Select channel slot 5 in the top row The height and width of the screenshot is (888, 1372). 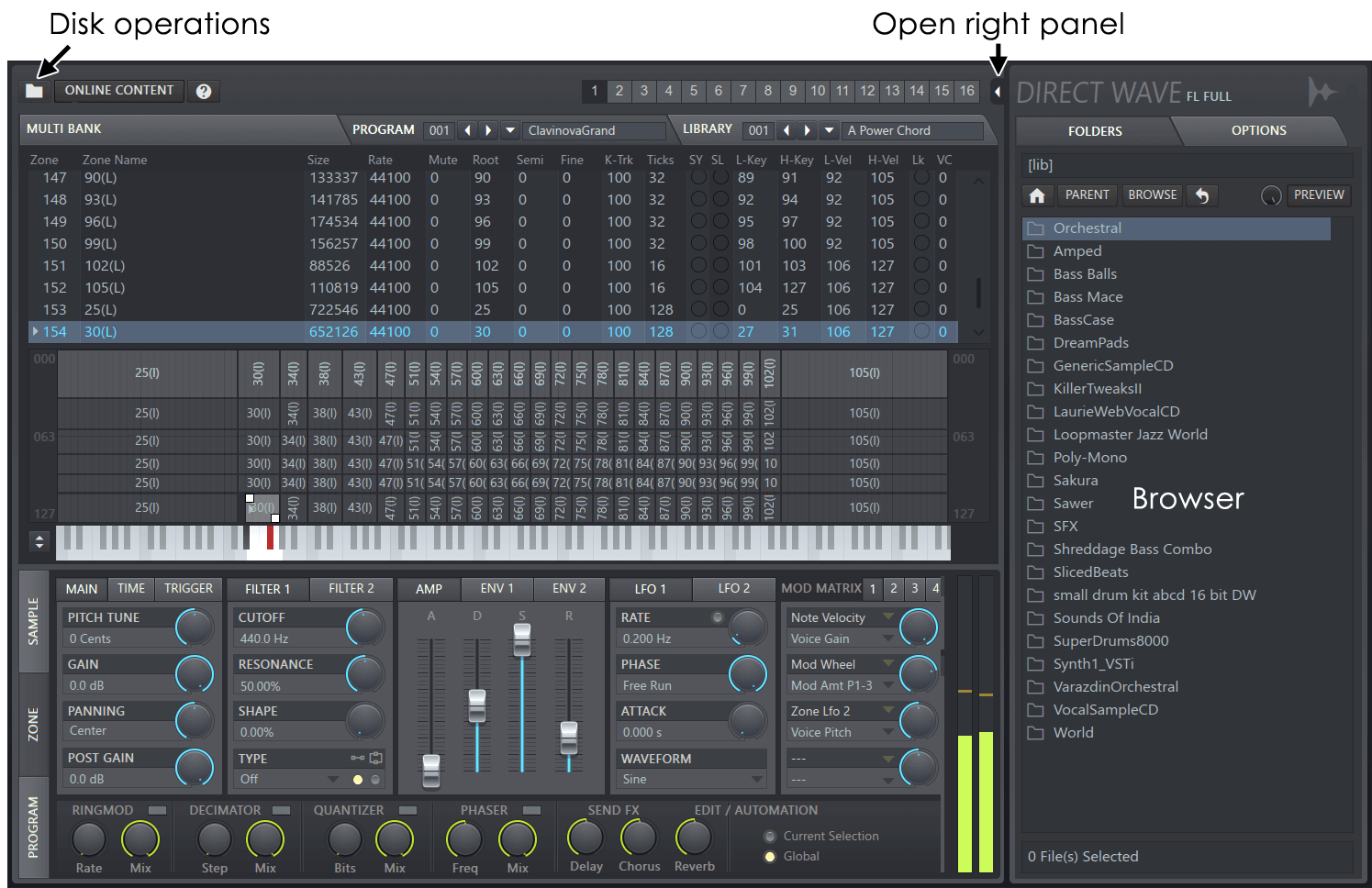tap(694, 91)
